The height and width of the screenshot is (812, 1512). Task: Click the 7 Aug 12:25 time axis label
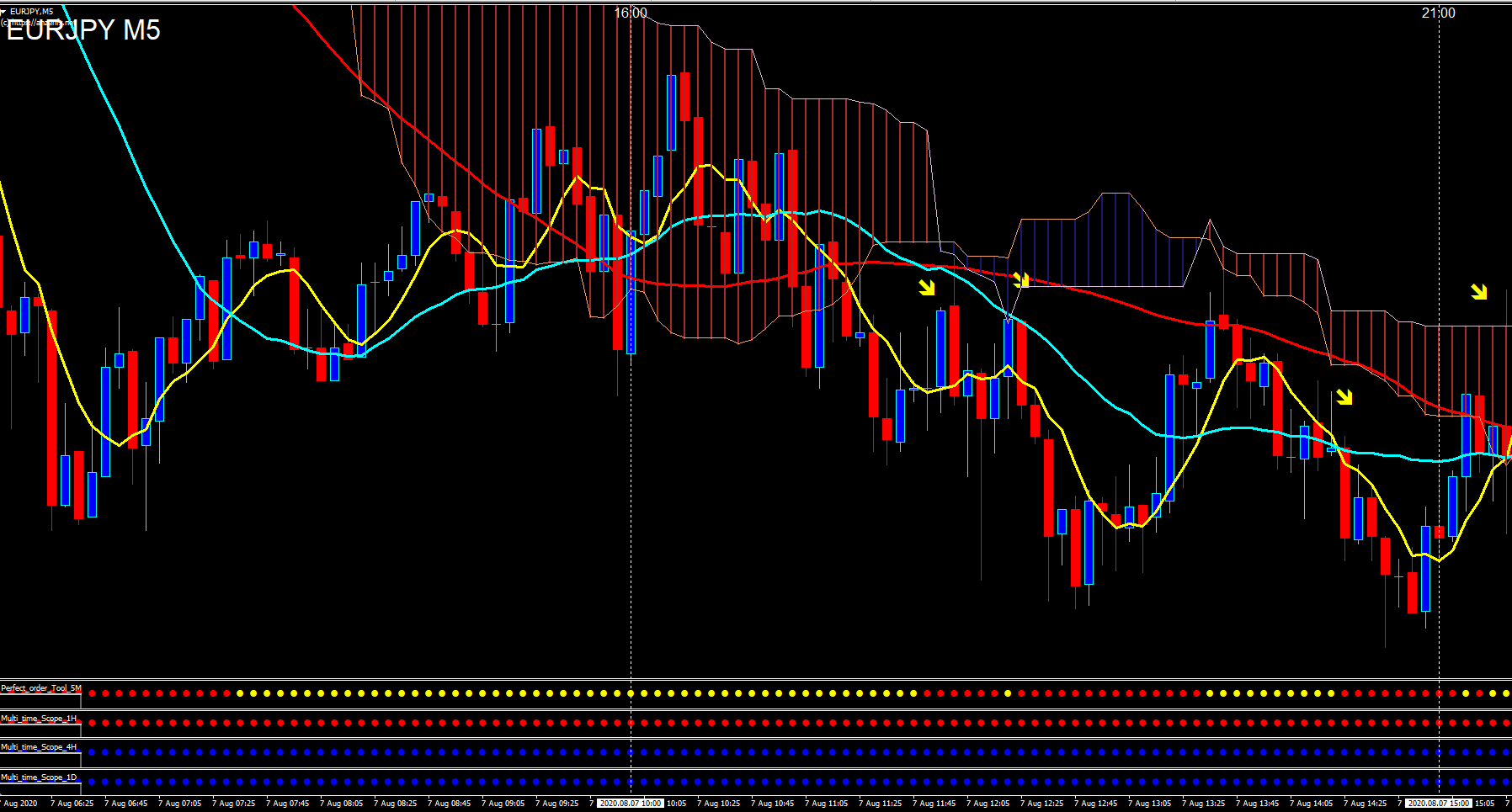1042,804
